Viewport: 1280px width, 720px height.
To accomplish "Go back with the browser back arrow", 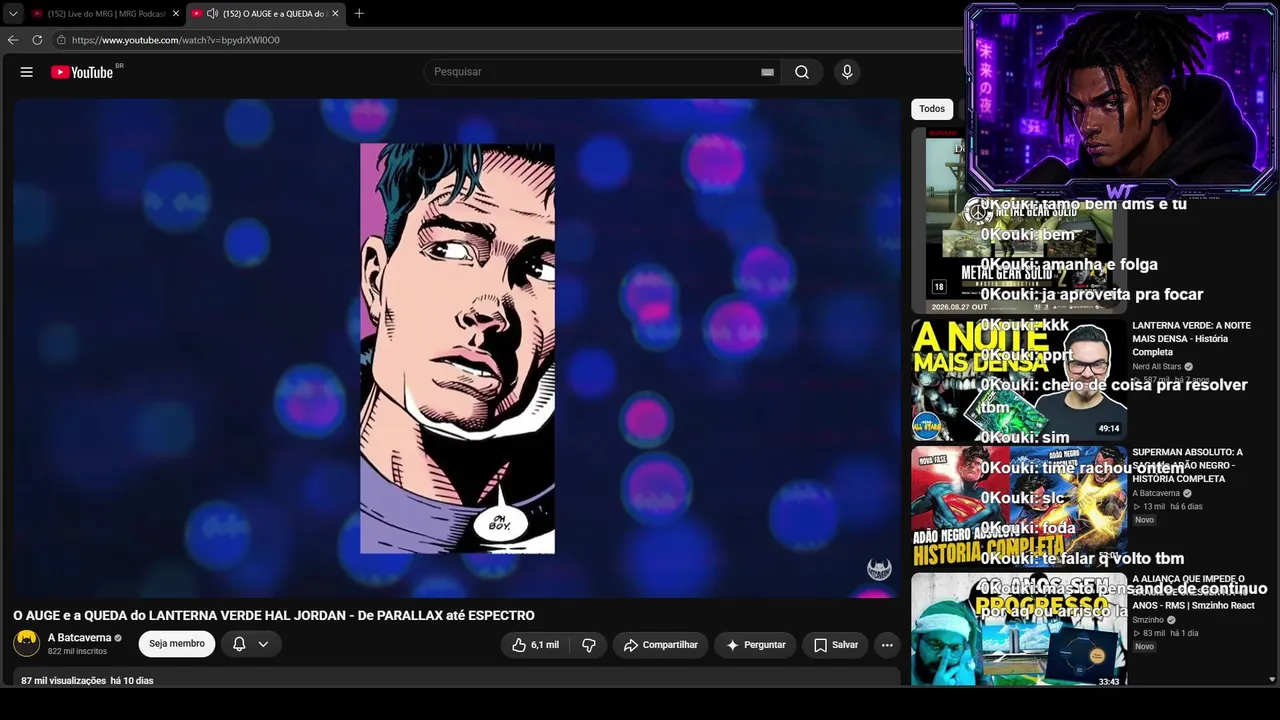I will [x=13, y=40].
